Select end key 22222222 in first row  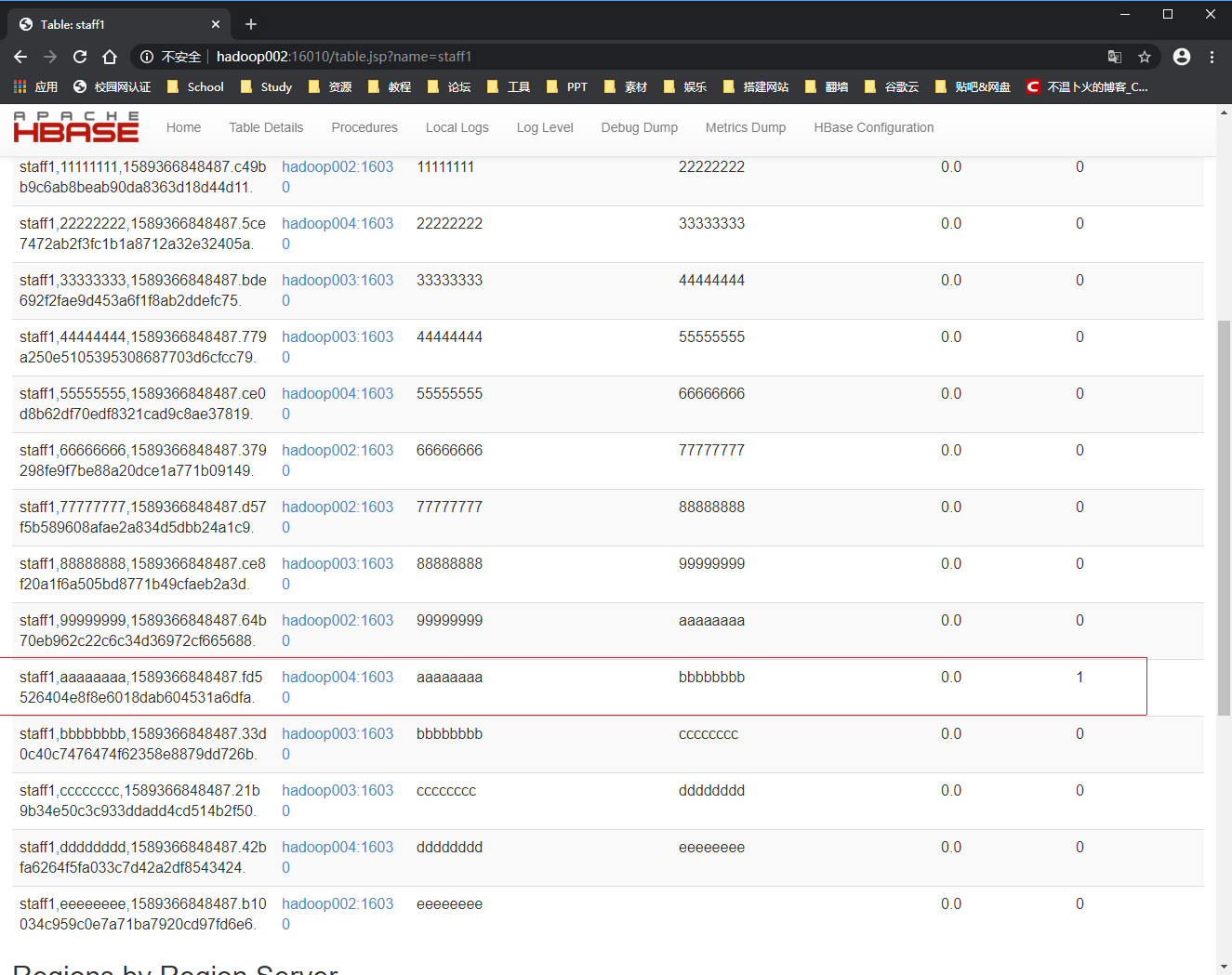pos(711,166)
